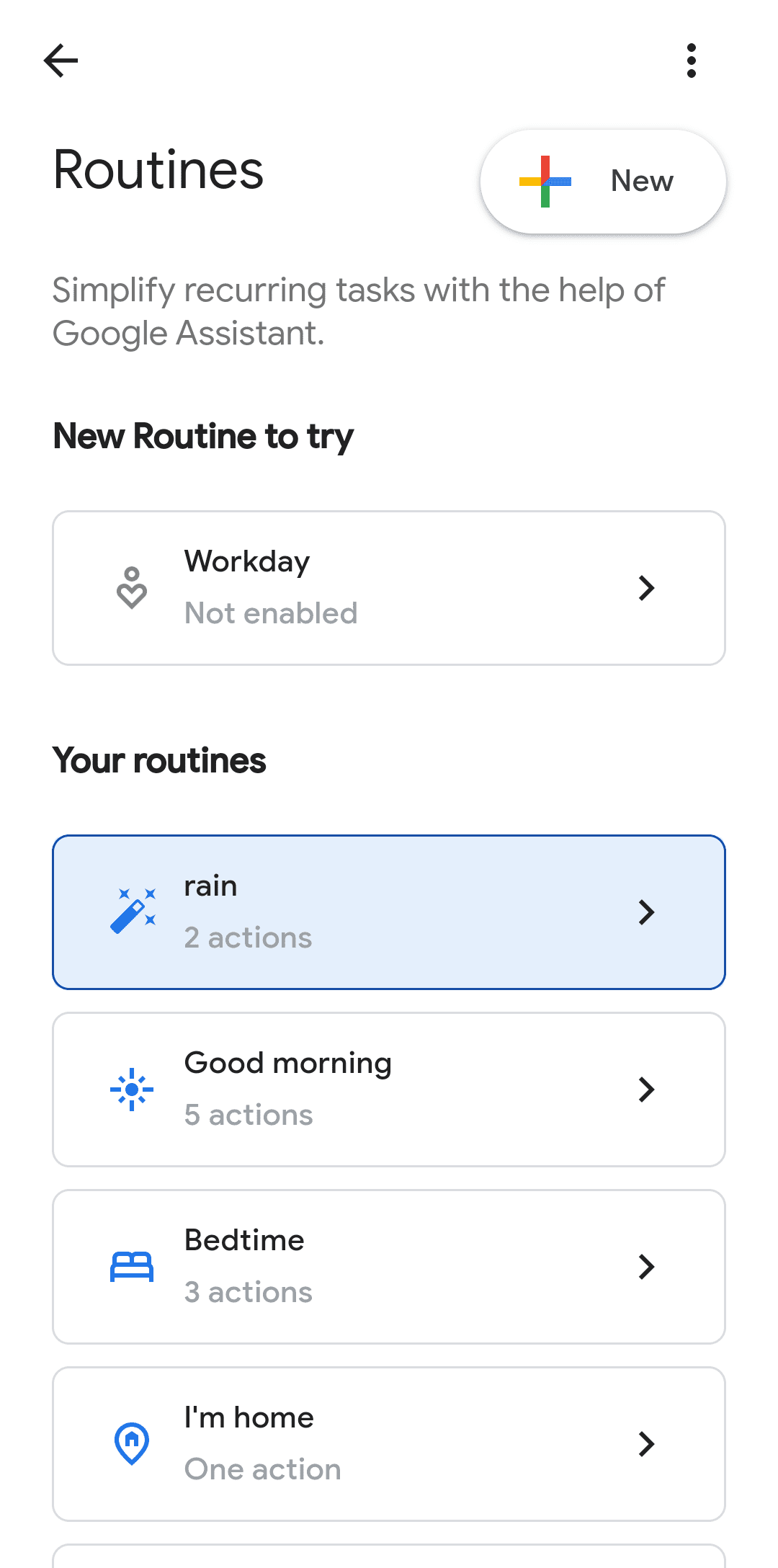Open the three-dot overflow menu
This screenshot has height=1568, width=778.
click(692, 61)
